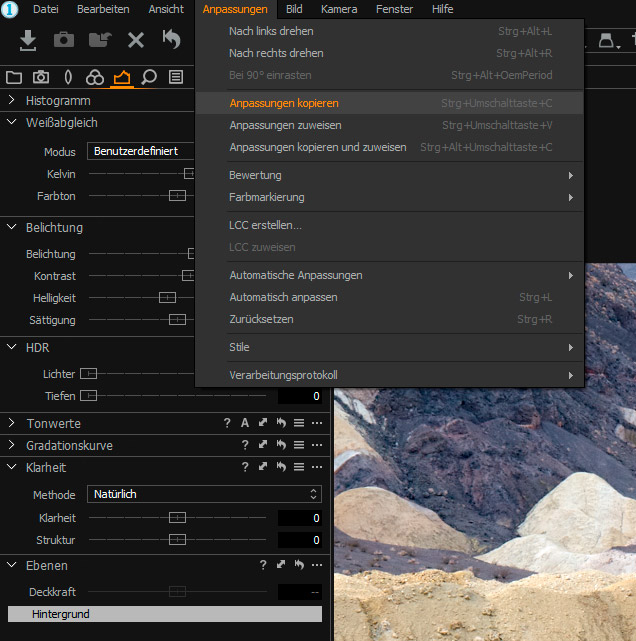Expand the Histogramm panel
This screenshot has width=636, height=641.
pos(11,100)
